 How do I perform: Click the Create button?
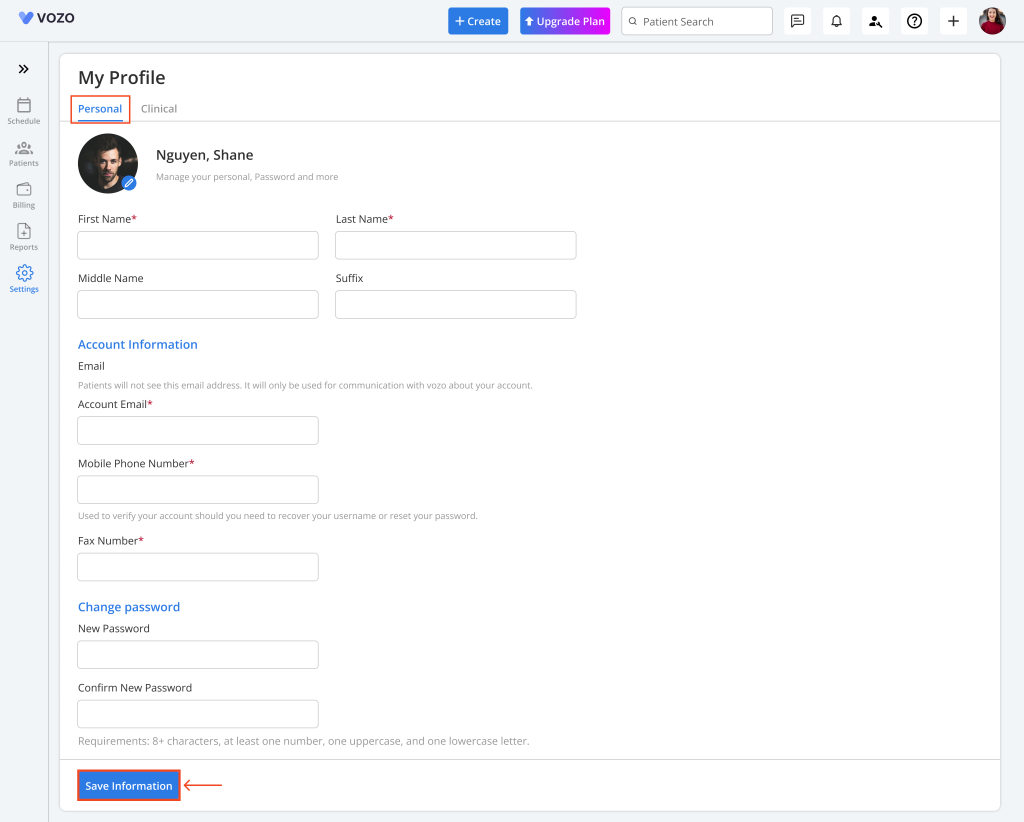tap(478, 21)
